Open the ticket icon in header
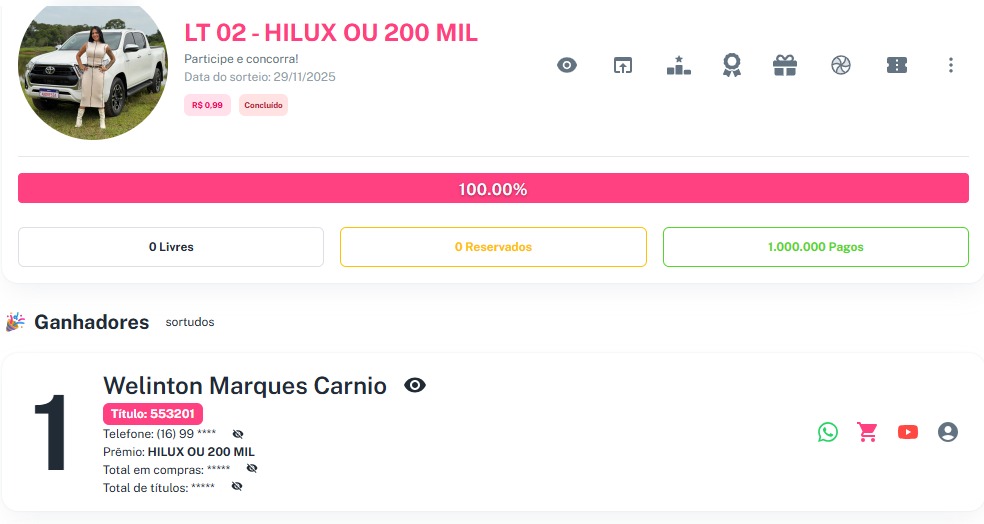 (x=897, y=66)
